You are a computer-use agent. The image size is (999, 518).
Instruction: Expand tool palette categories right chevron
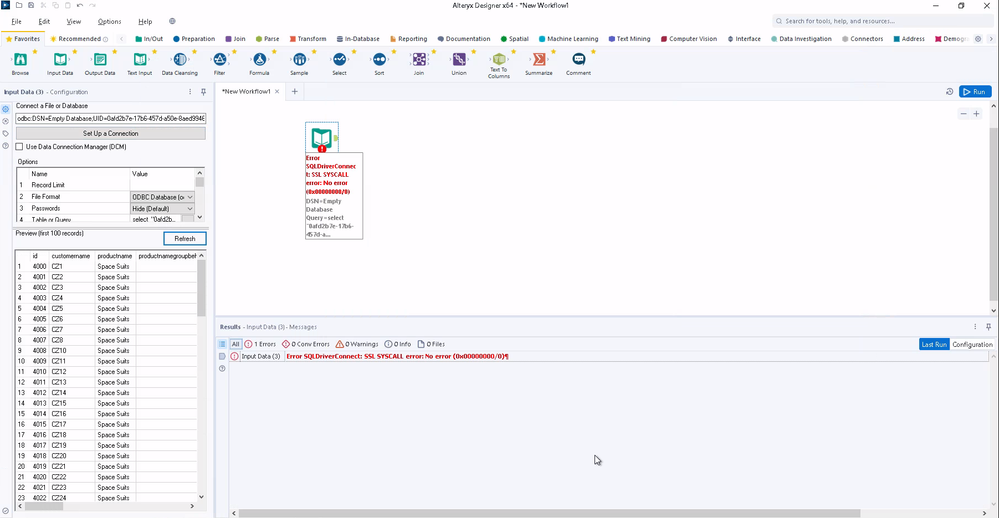coord(990,39)
